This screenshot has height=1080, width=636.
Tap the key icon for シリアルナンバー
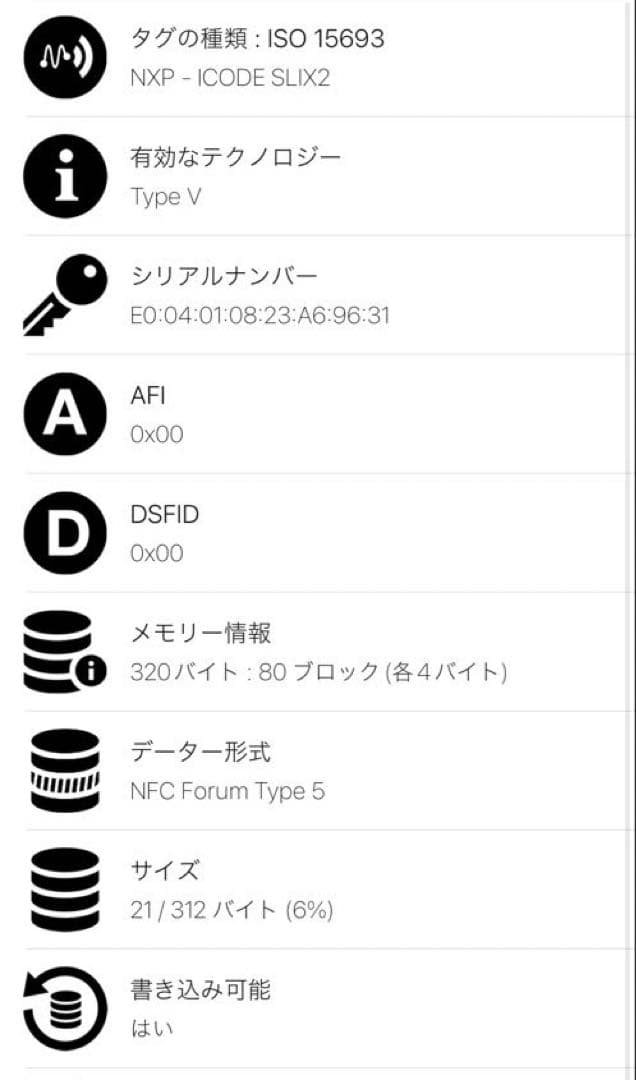tap(64, 295)
